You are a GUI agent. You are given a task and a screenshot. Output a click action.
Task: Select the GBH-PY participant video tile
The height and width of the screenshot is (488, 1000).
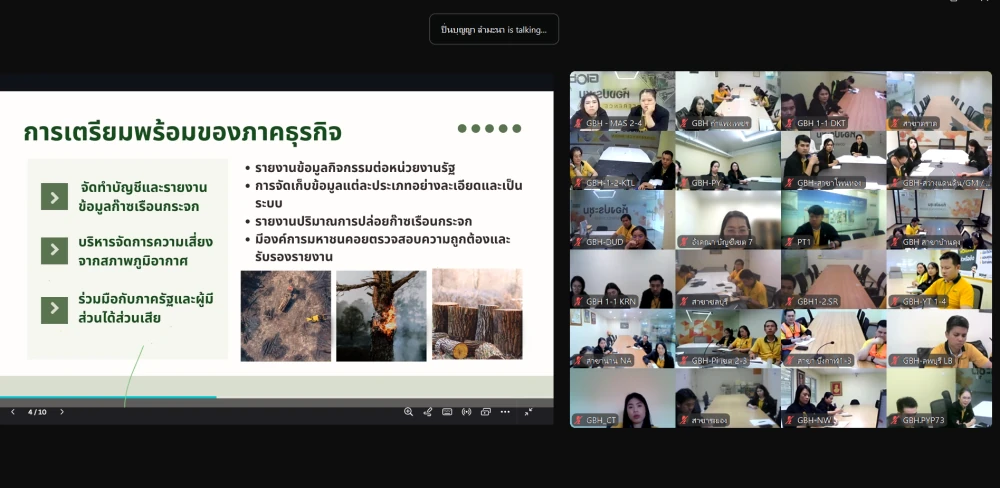pyautogui.click(x=728, y=160)
